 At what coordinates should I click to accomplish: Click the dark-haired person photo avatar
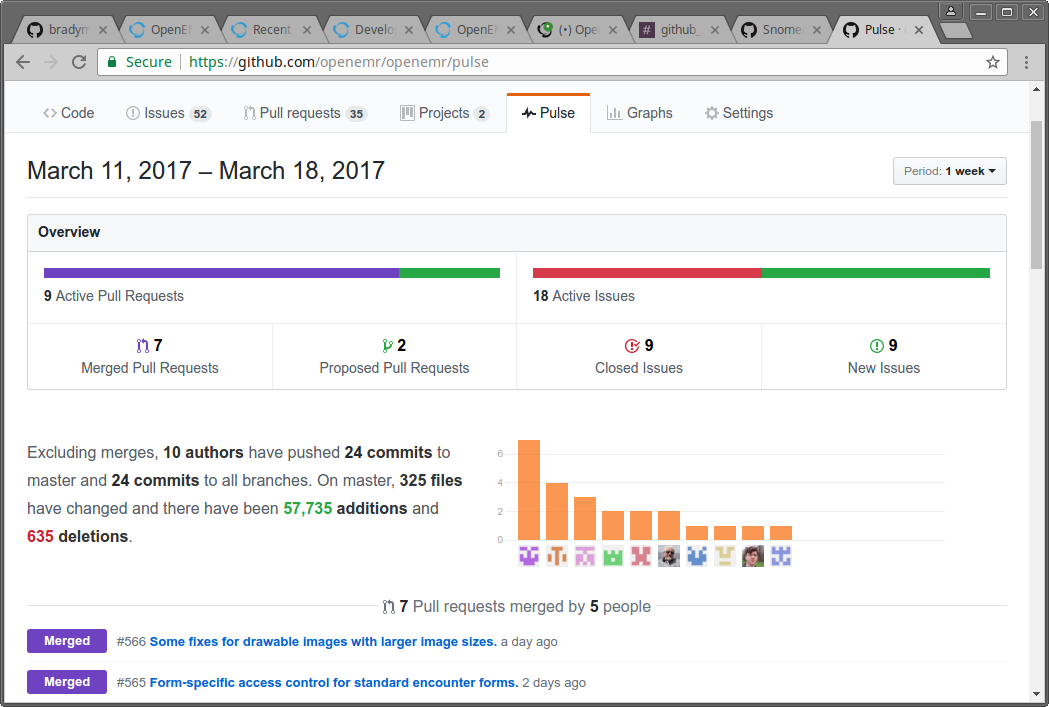click(x=753, y=556)
